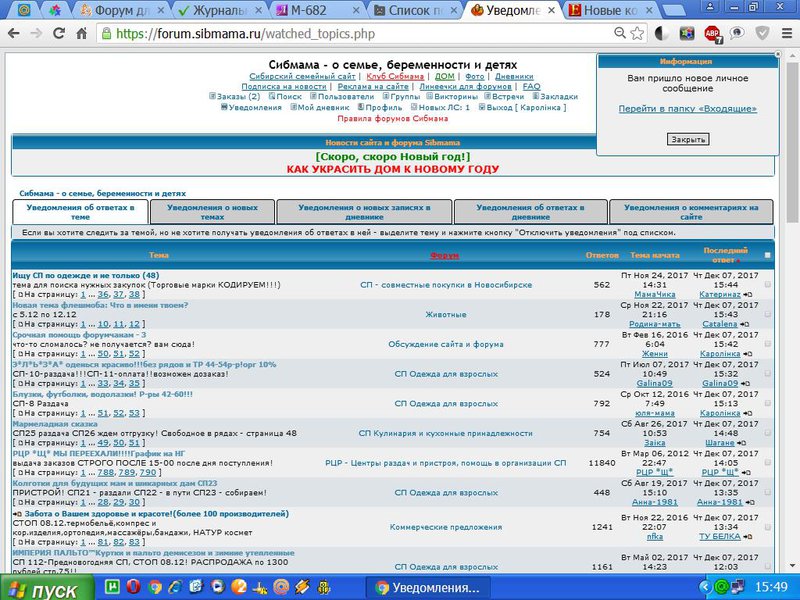Open the half-moon contrast extension
Viewport: 800px width, 600px height.
pos(662,34)
